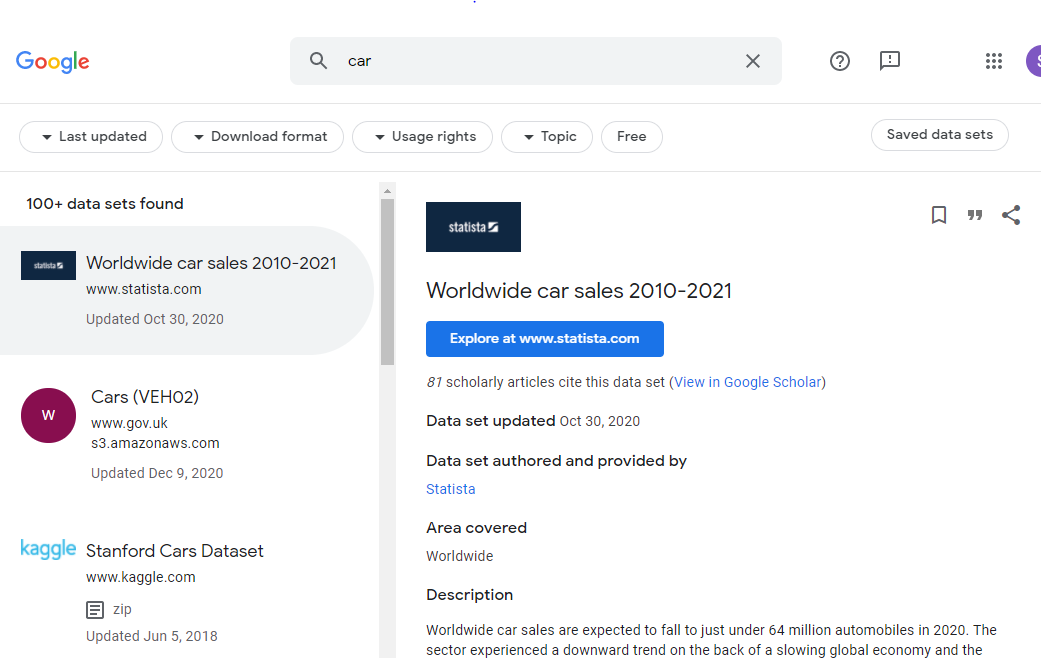
Task: Click the statista thumbnail in results list
Action: [x=48, y=266]
